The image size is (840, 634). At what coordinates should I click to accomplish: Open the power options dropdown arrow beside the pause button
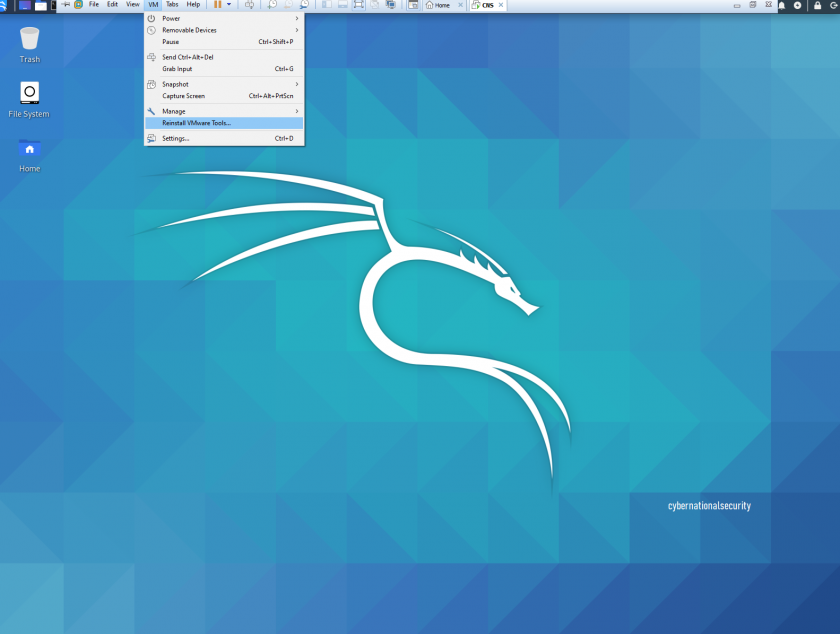pyautogui.click(x=229, y=5)
